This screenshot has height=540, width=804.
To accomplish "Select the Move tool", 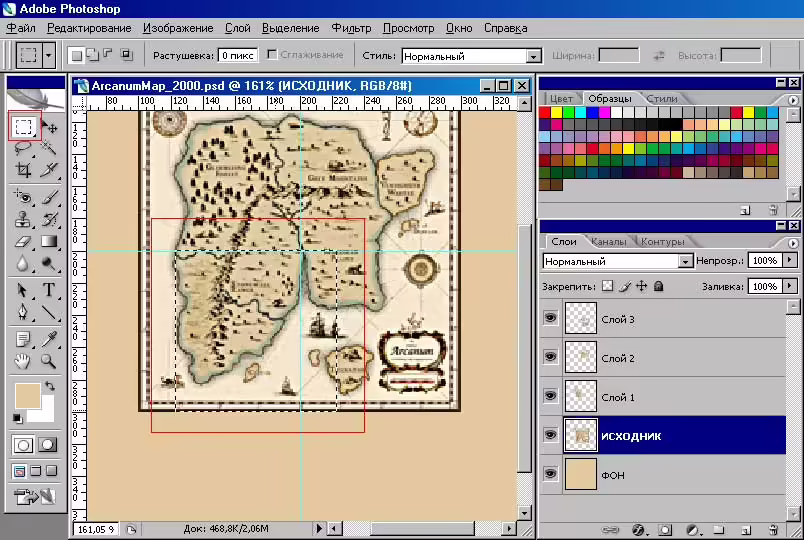I will coord(49,126).
